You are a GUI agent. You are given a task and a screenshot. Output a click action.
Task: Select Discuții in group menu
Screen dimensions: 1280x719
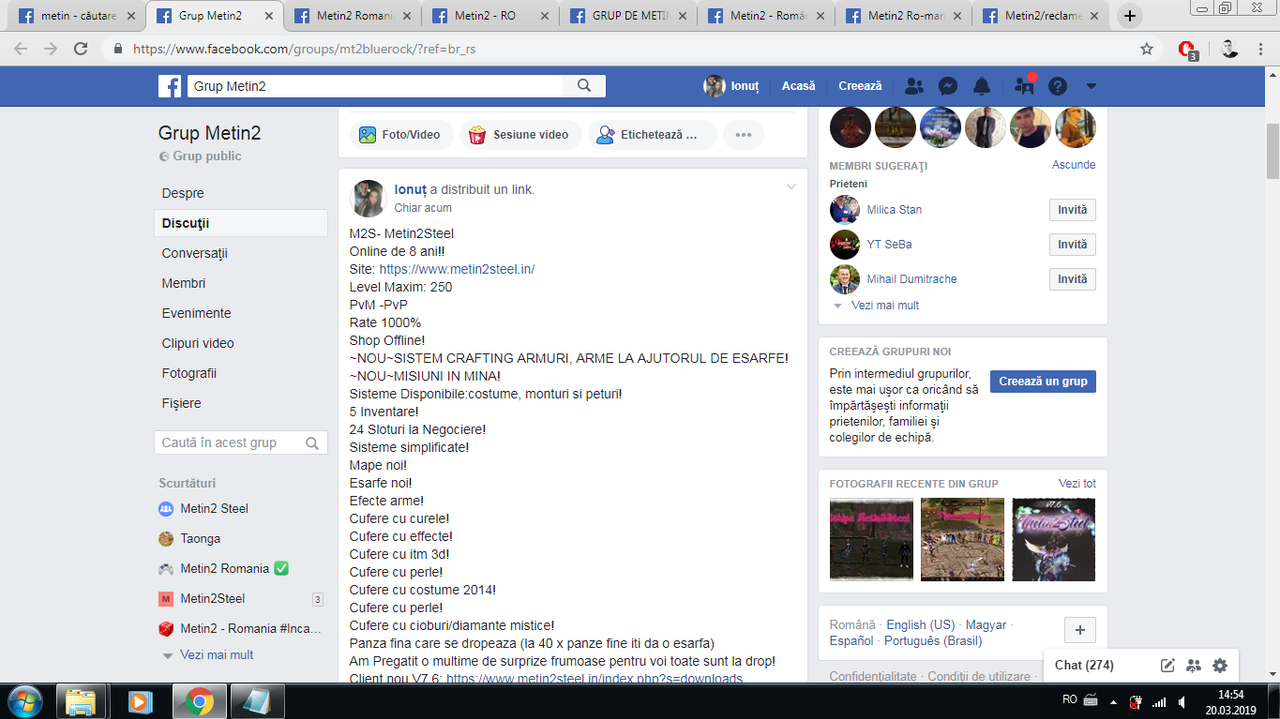241,223
